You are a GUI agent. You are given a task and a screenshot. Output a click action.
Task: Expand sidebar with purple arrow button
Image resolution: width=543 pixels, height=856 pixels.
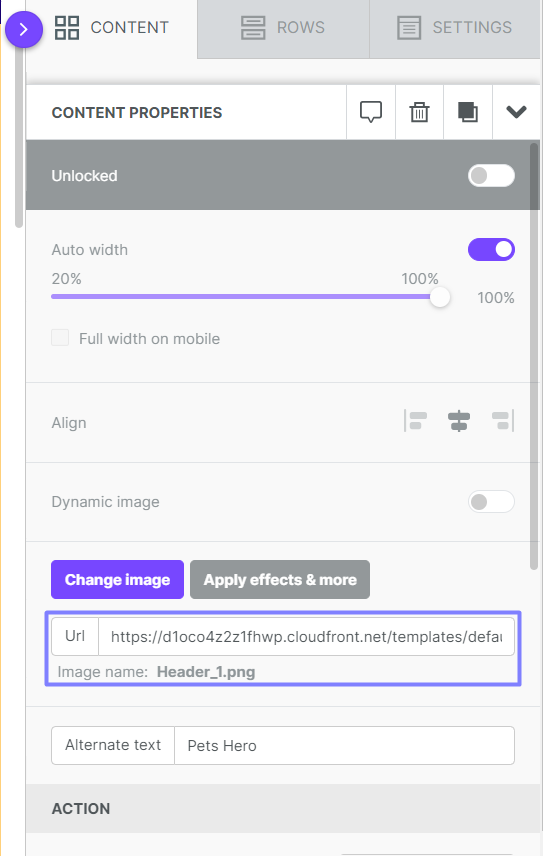[23, 29]
